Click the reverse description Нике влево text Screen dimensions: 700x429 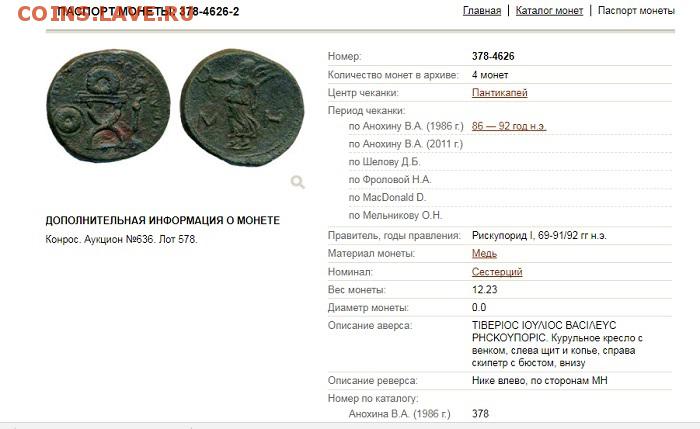pos(539,381)
